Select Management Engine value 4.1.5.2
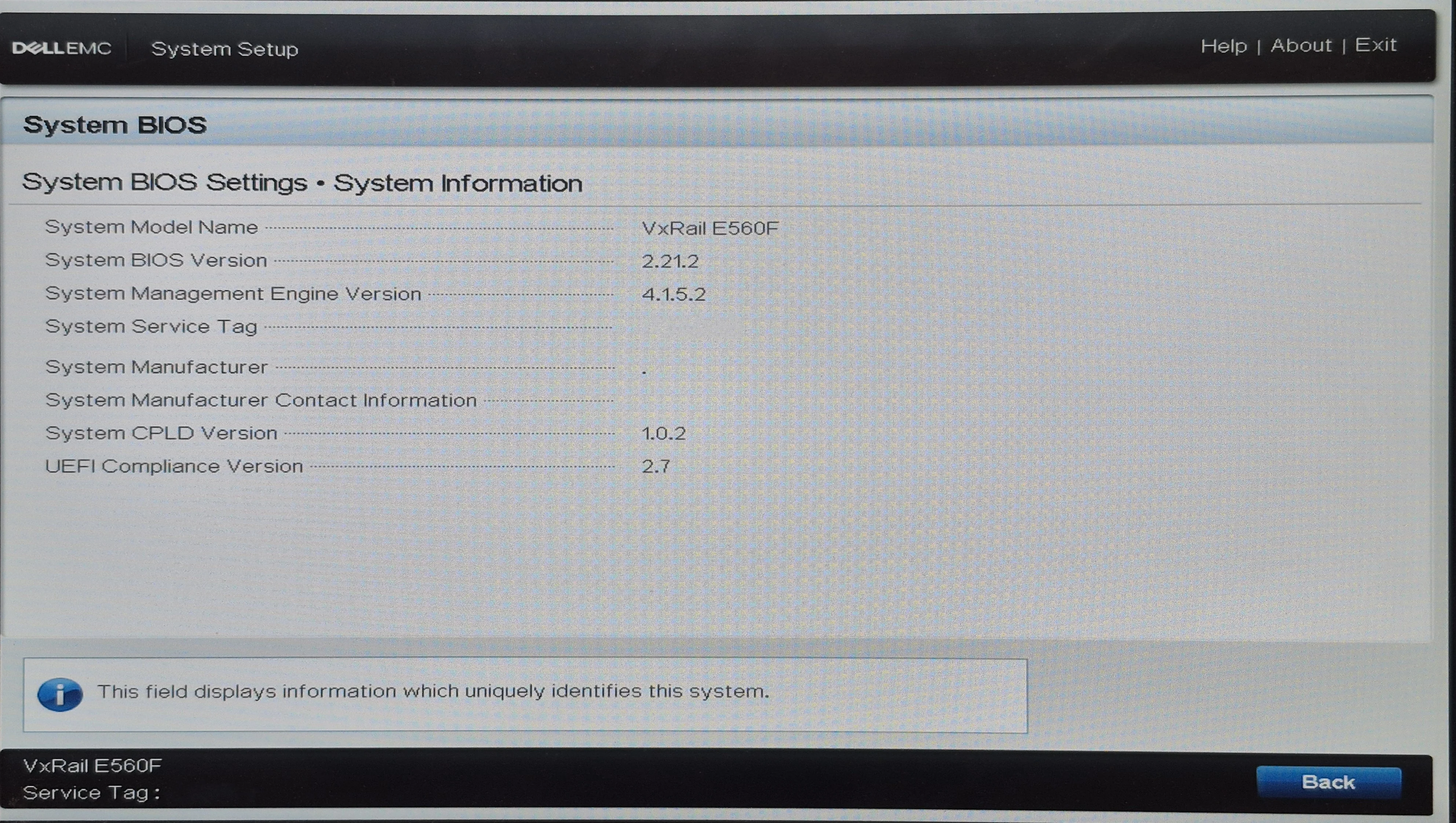 coord(673,295)
